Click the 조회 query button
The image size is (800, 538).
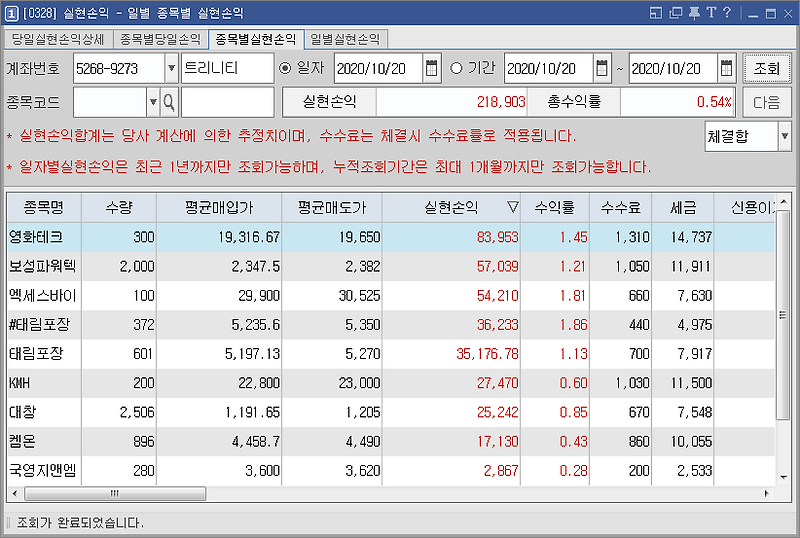pyautogui.click(x=766, y=68)
